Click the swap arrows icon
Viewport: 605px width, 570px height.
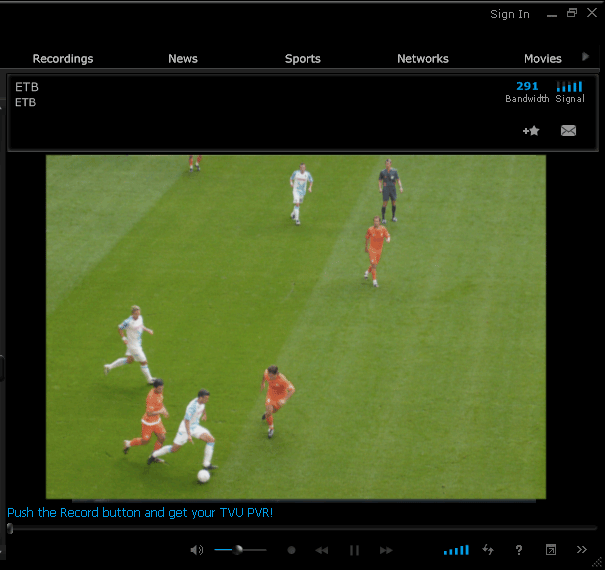(488, 550)
